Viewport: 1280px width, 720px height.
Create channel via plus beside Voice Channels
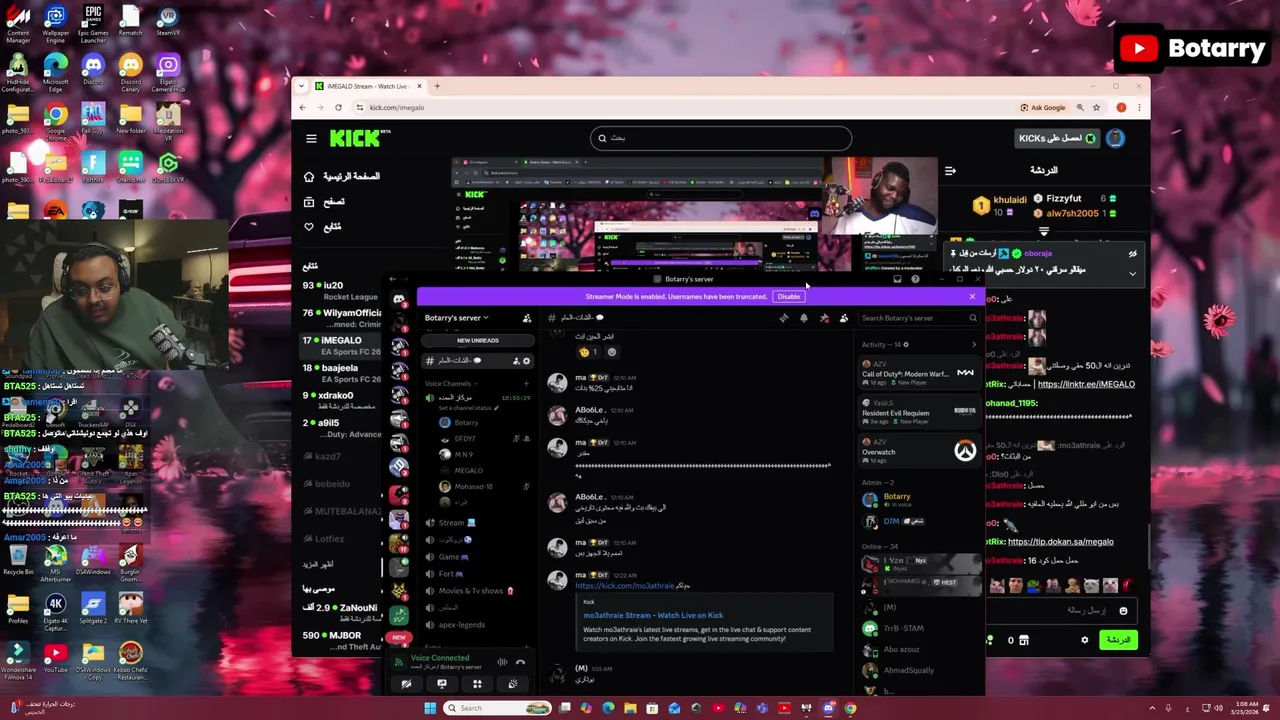tap(527, 383)
